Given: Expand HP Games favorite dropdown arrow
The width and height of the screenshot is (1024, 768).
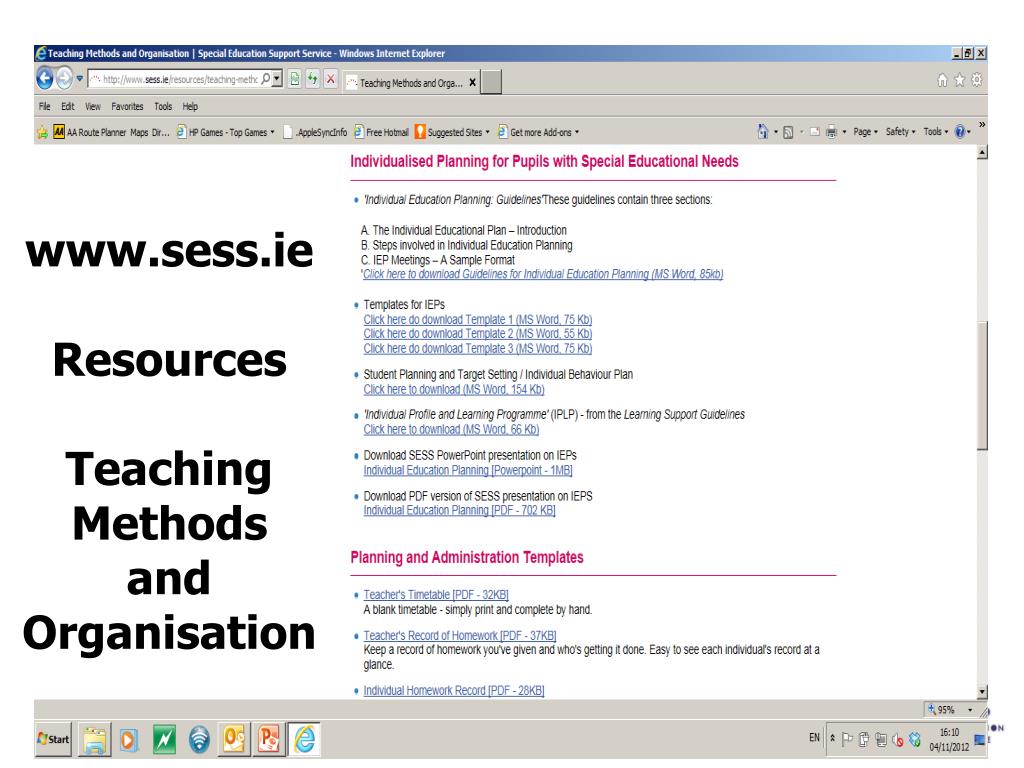Looking at the screenshot, I should tap(272, 133).
